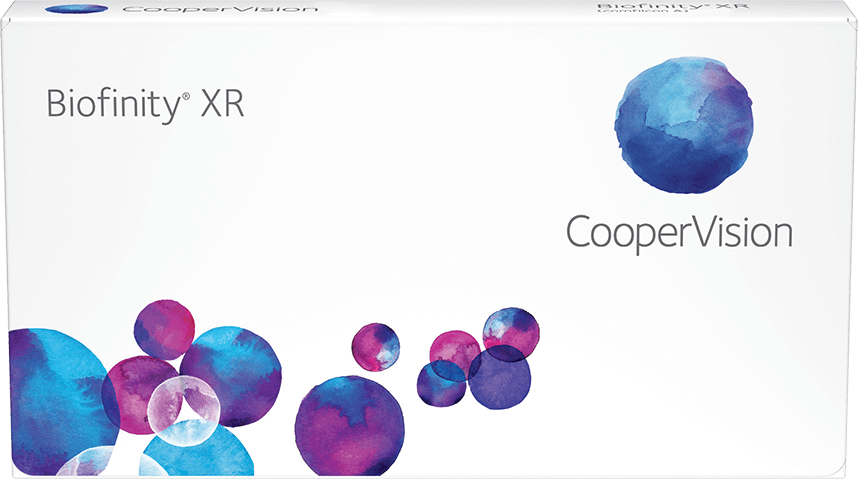Click the CooperVision brand name text
The image size is (858, 479).
point(679,233)
